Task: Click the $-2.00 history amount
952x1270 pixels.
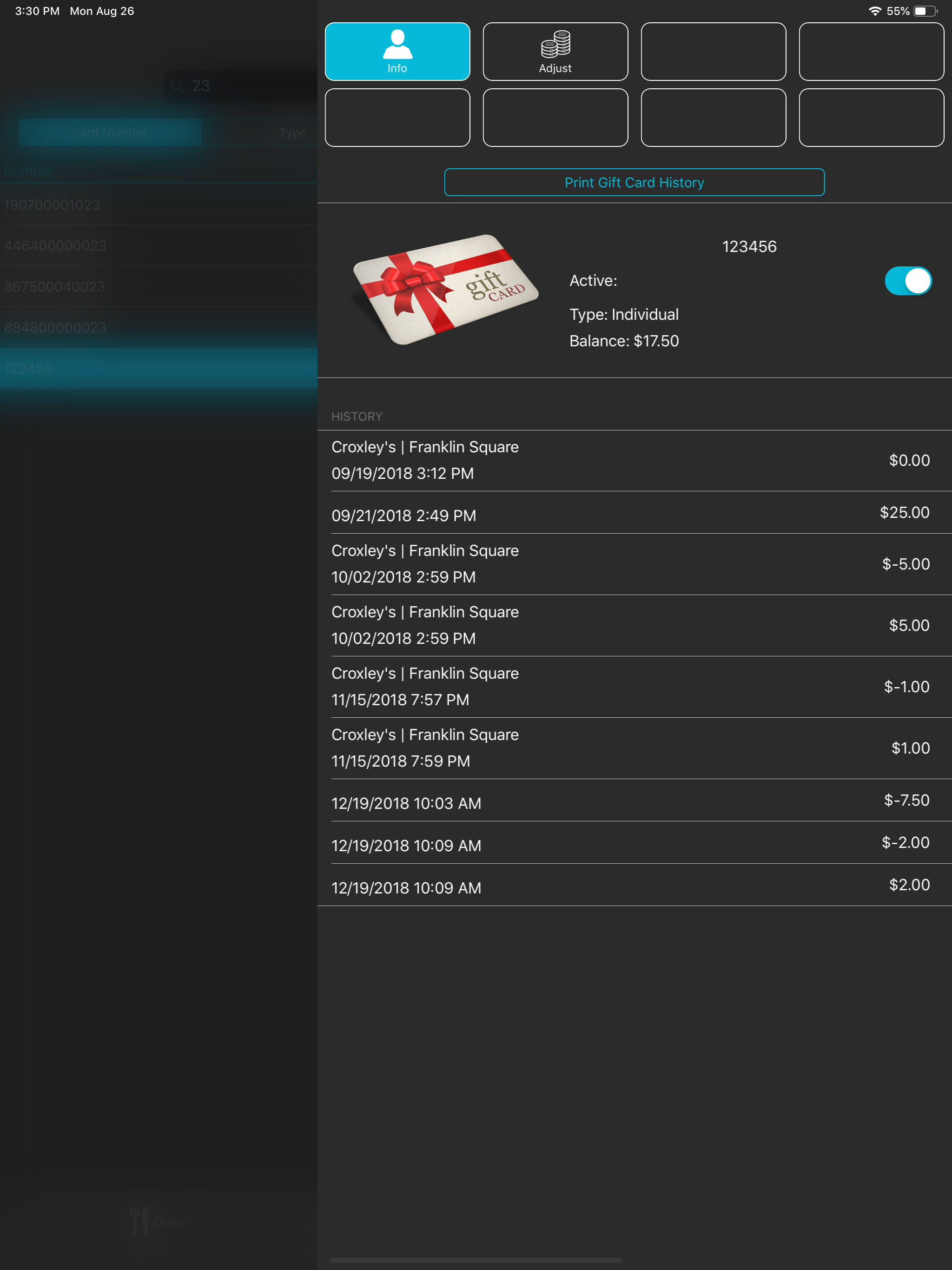Action: [x=906, y=842]
